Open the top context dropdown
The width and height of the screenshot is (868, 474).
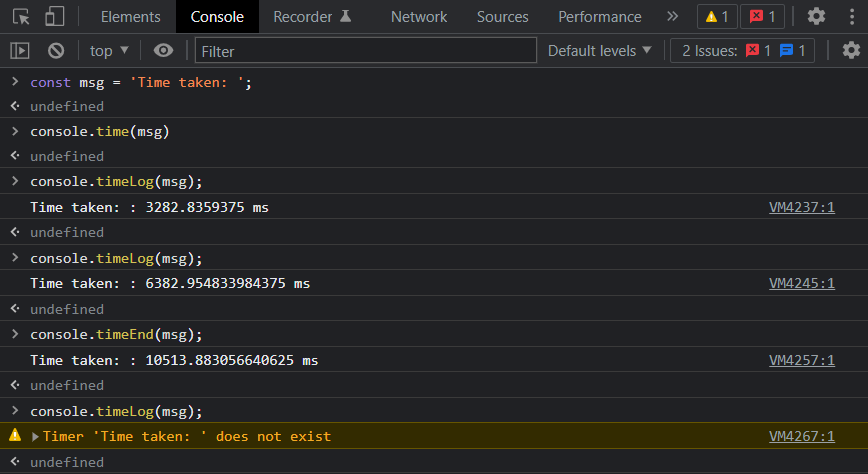click(x=109, y=51)
